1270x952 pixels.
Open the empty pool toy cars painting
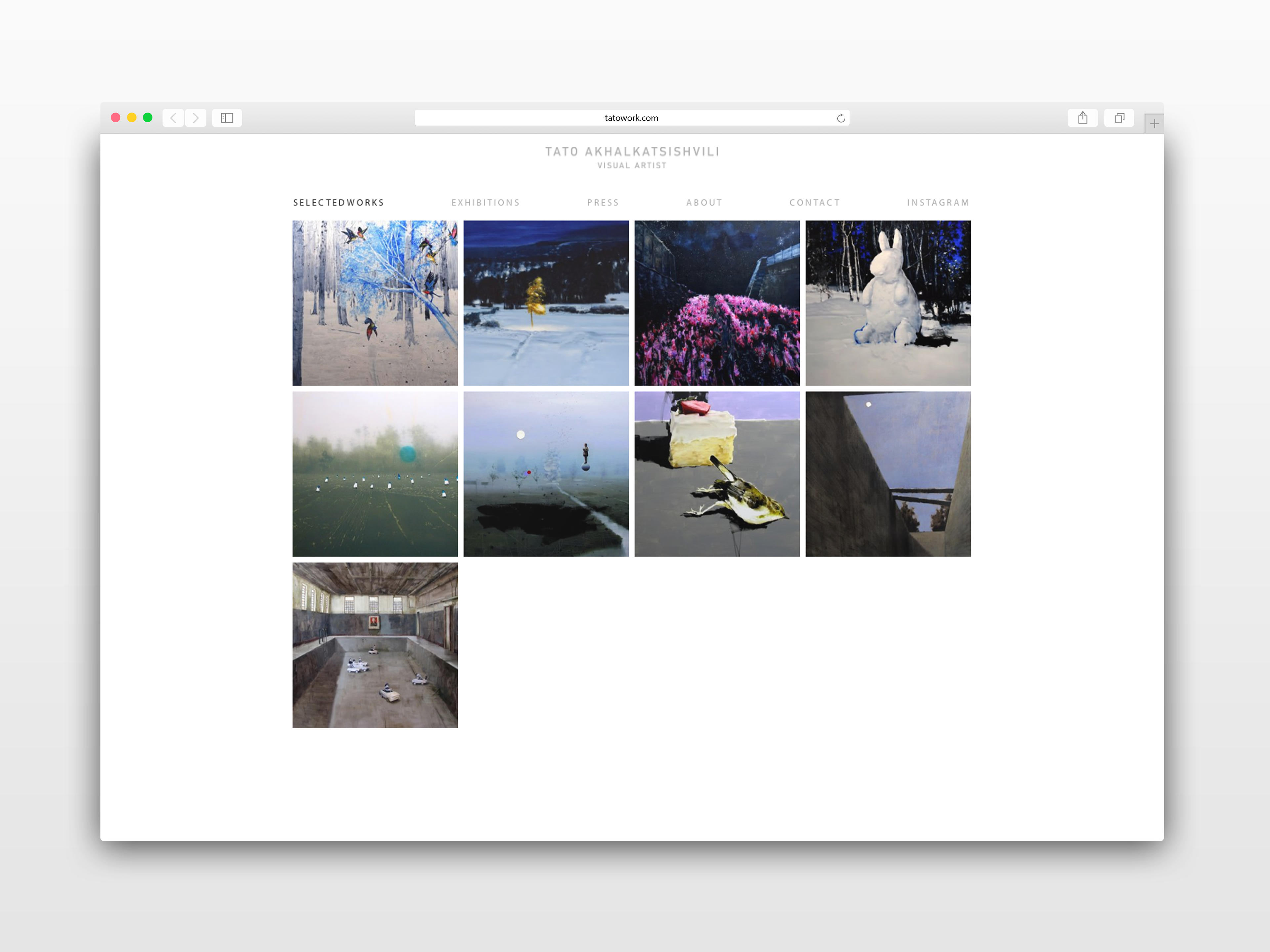click(375, 645)
